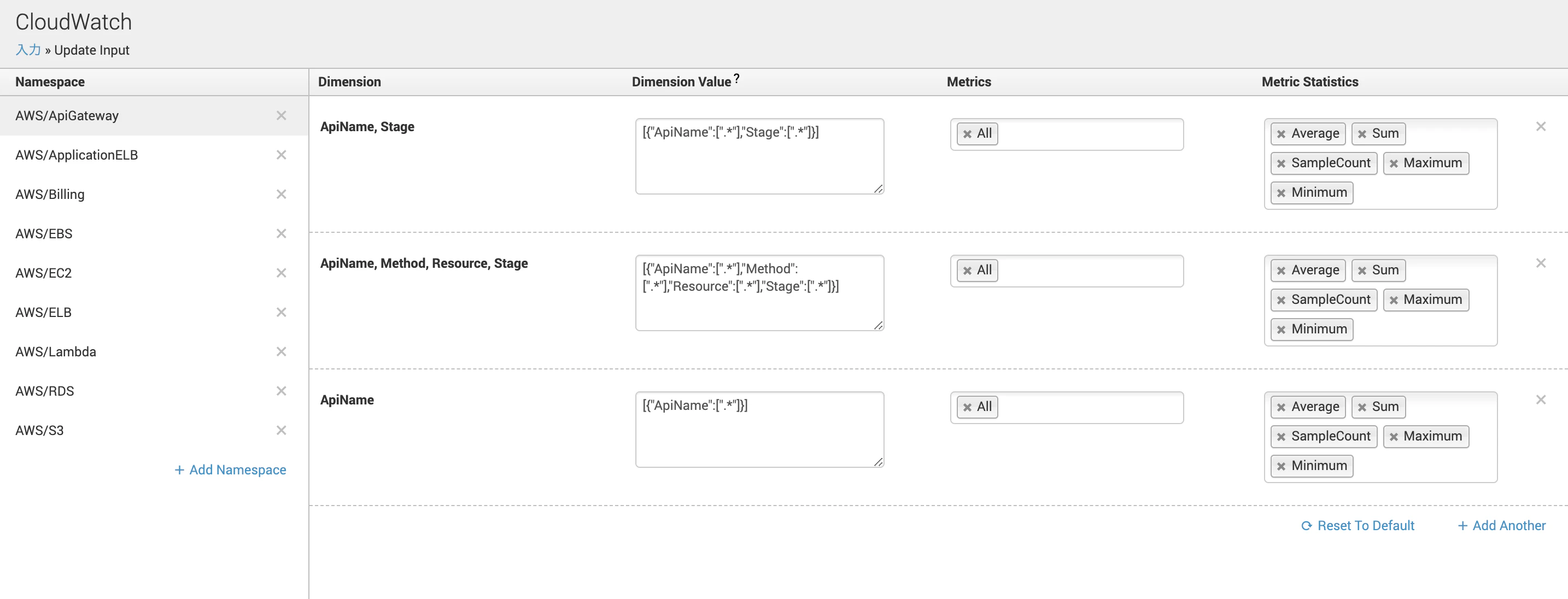Delete the ApiName, Stage dimension row

point(1541,127)
